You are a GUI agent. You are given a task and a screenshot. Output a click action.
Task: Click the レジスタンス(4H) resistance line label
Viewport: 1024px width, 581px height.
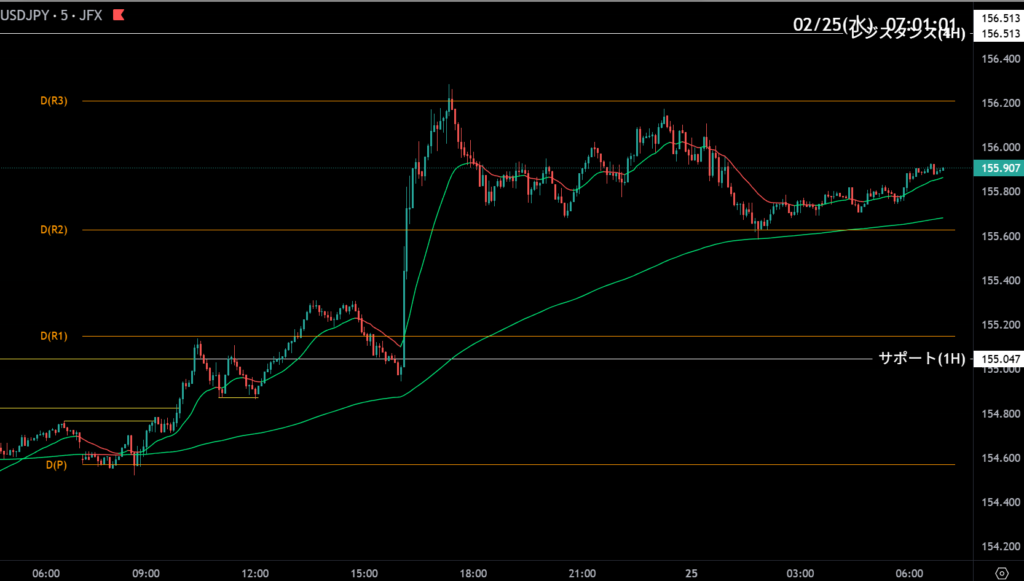pyautogui.click(x=906, y=33)
